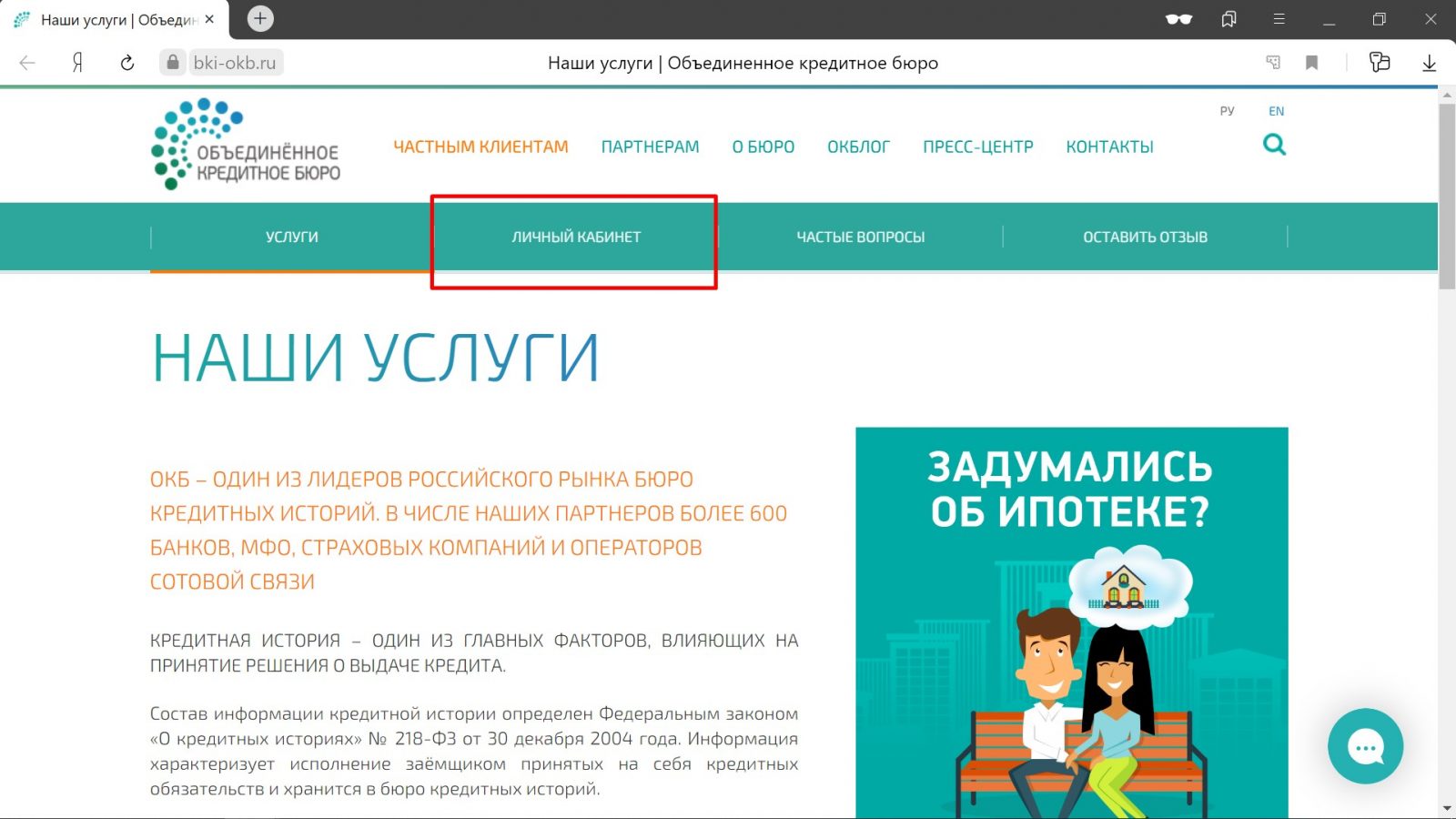Open the "Личный кабинет" tab
The image size is (1456, 819).
(576, 237)
